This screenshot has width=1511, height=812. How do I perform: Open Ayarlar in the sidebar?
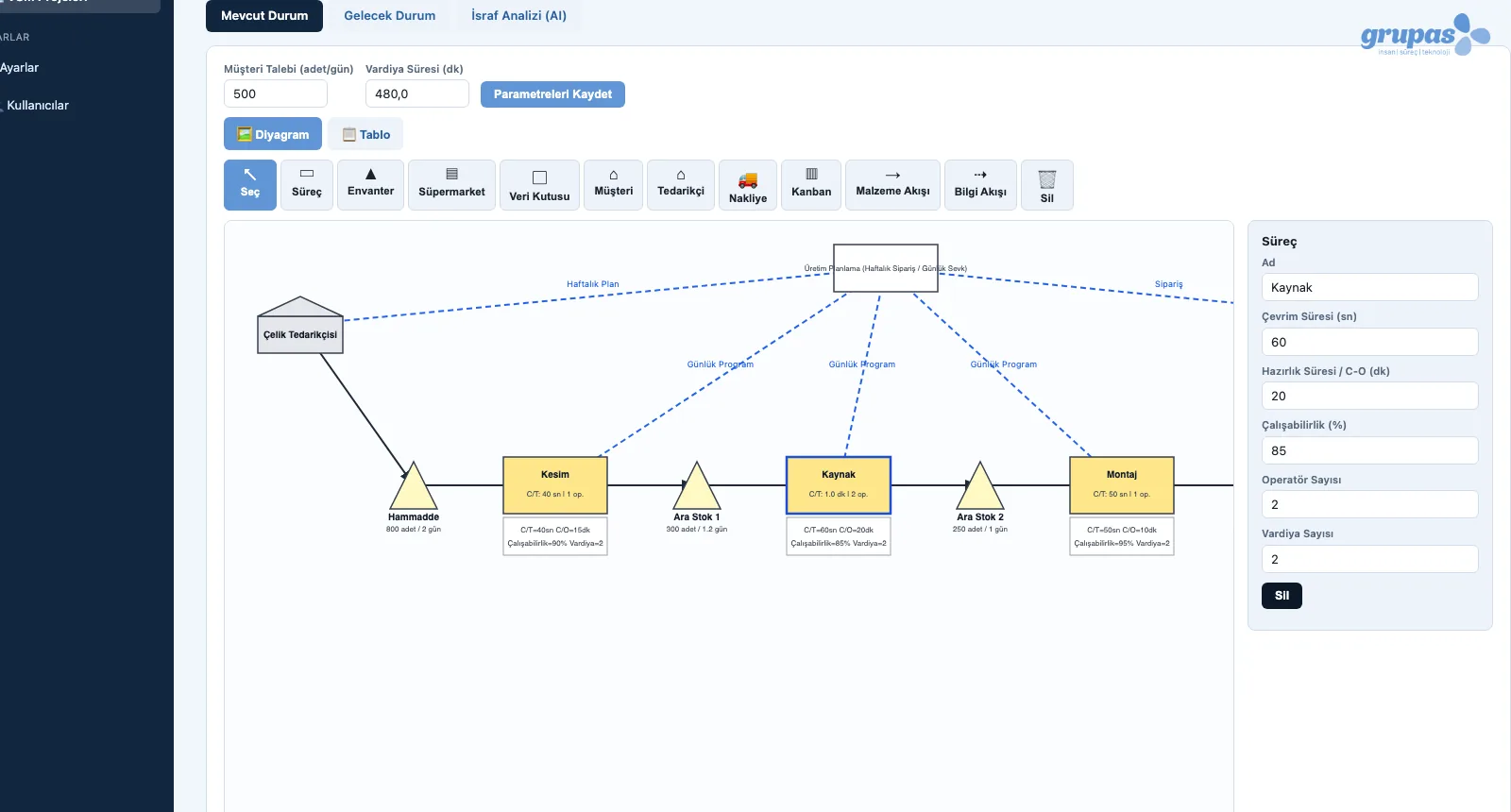(x=20, y=68)
